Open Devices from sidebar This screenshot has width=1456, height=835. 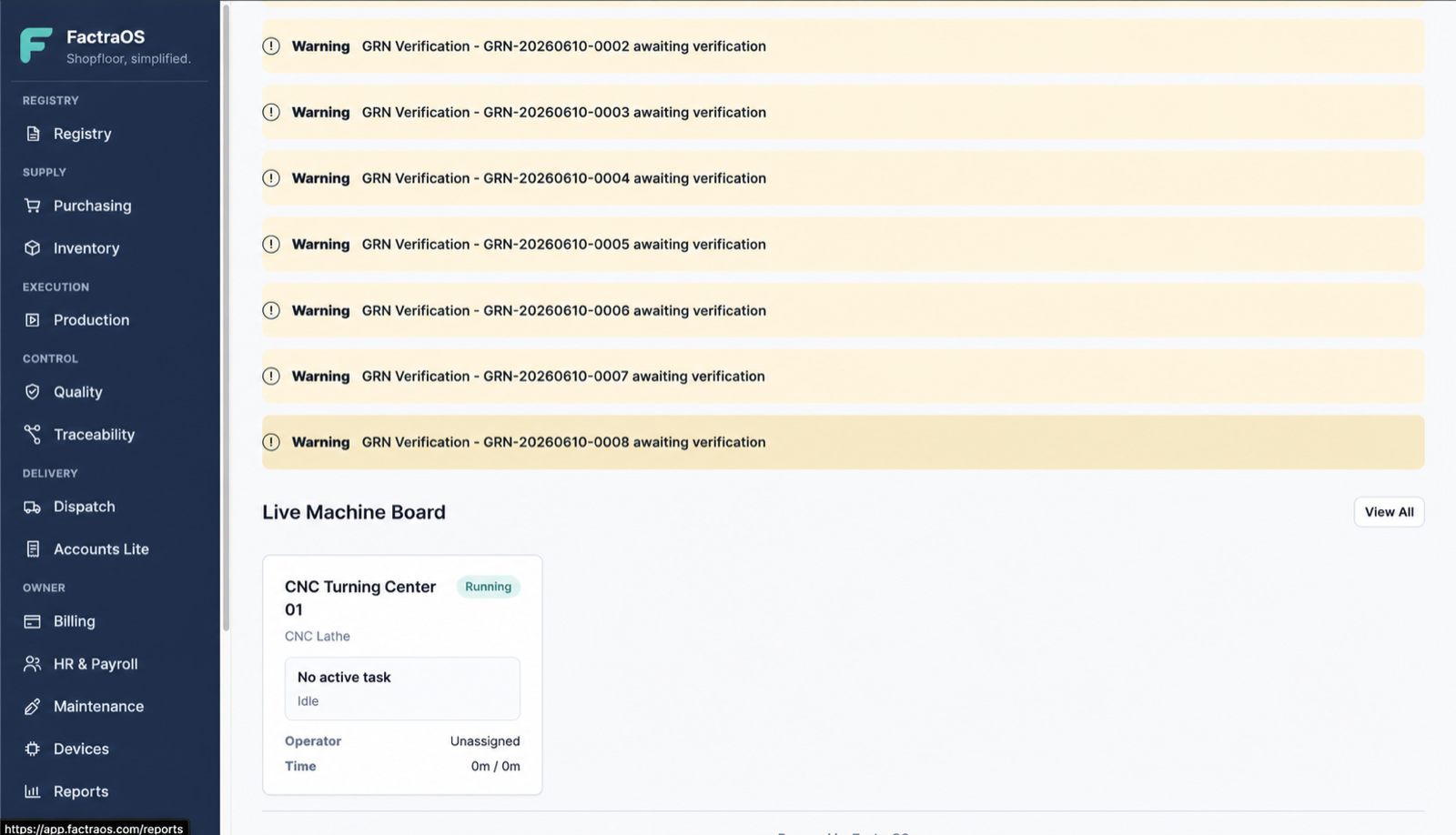tap(109, 749)
